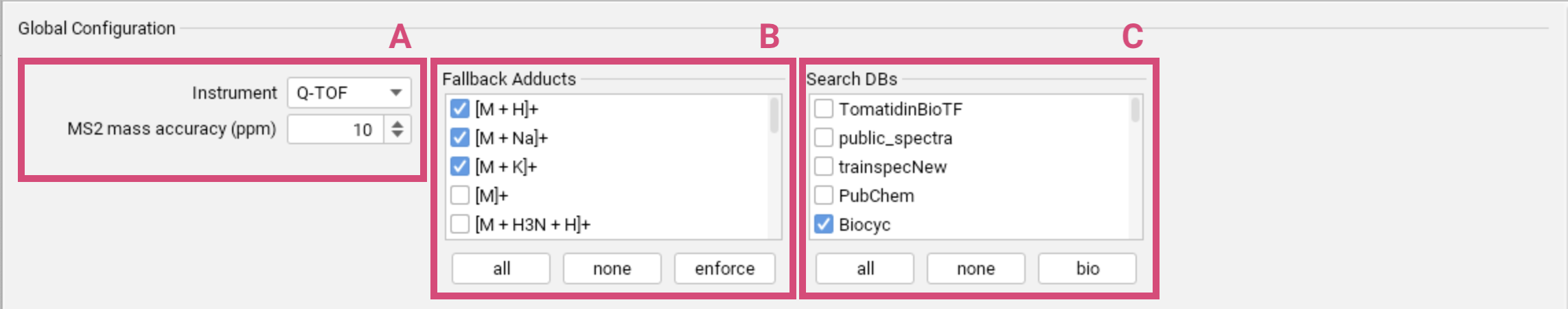Click the enforce button under Fallback Adducts

[x=725, y=268]
